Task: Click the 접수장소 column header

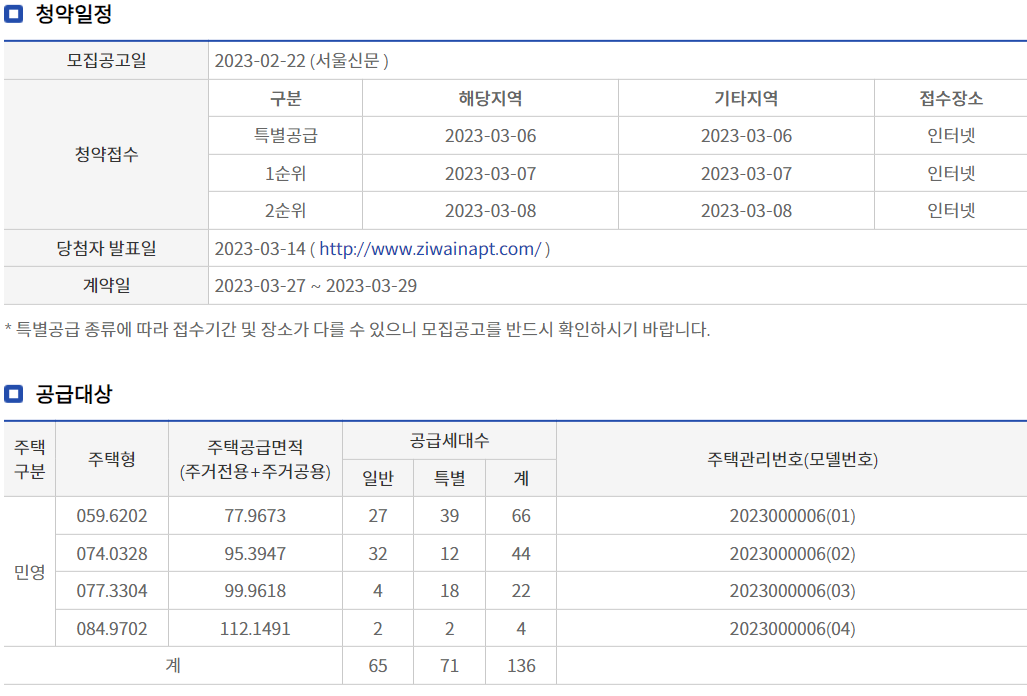Action: click(x=951, y=99)
